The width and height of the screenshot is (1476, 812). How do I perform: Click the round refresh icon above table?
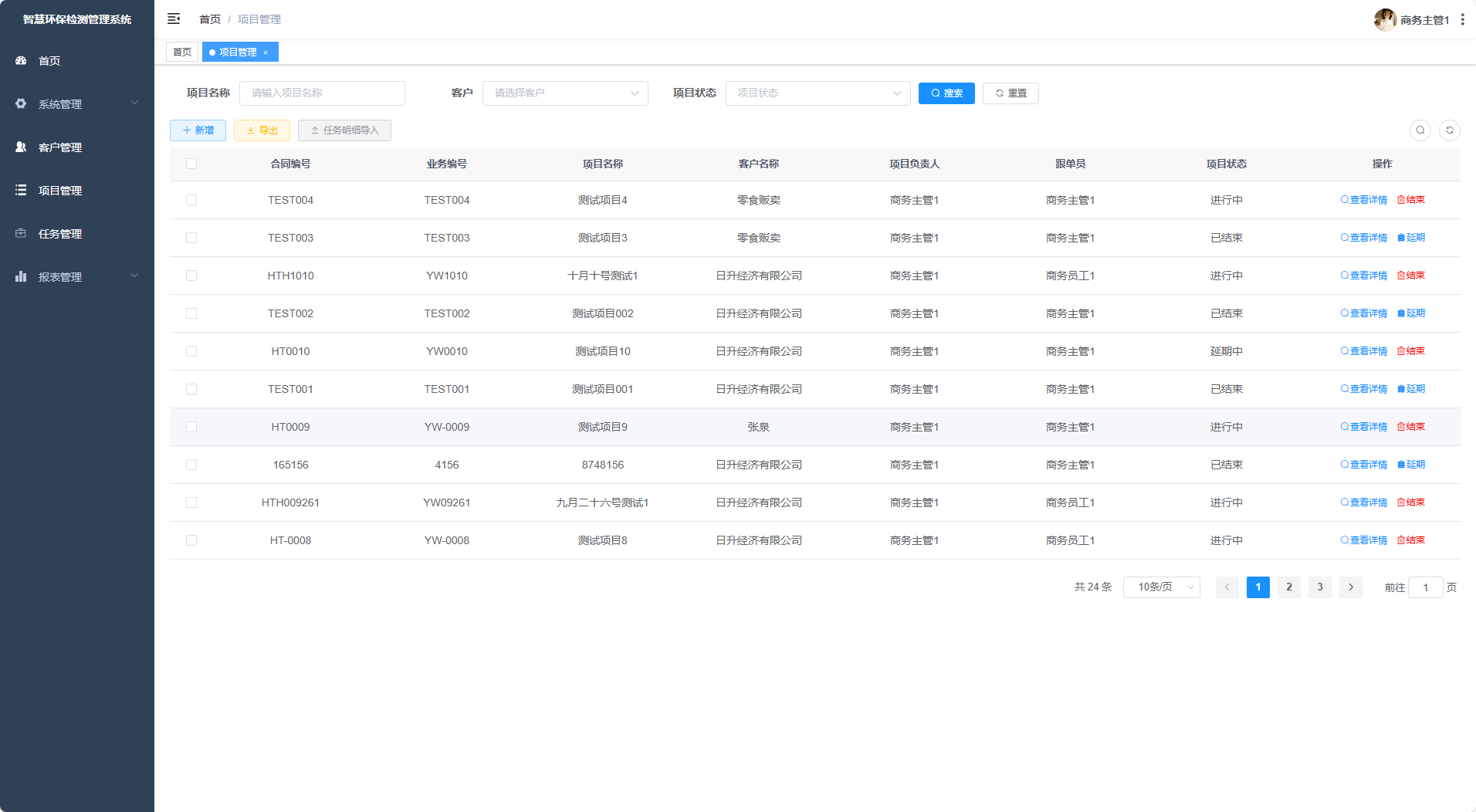point(1449,130)
